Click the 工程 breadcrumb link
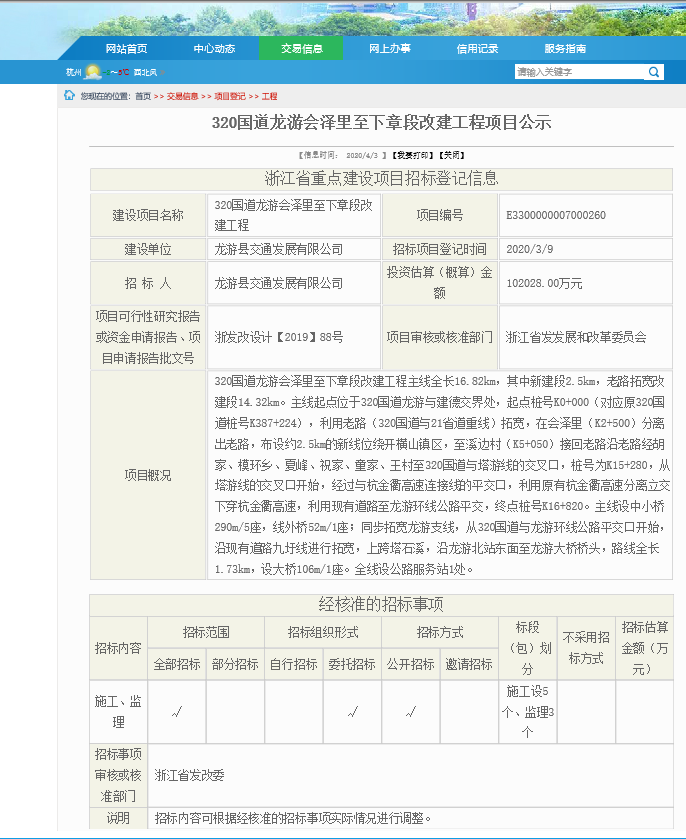 (x=269, y=97)
